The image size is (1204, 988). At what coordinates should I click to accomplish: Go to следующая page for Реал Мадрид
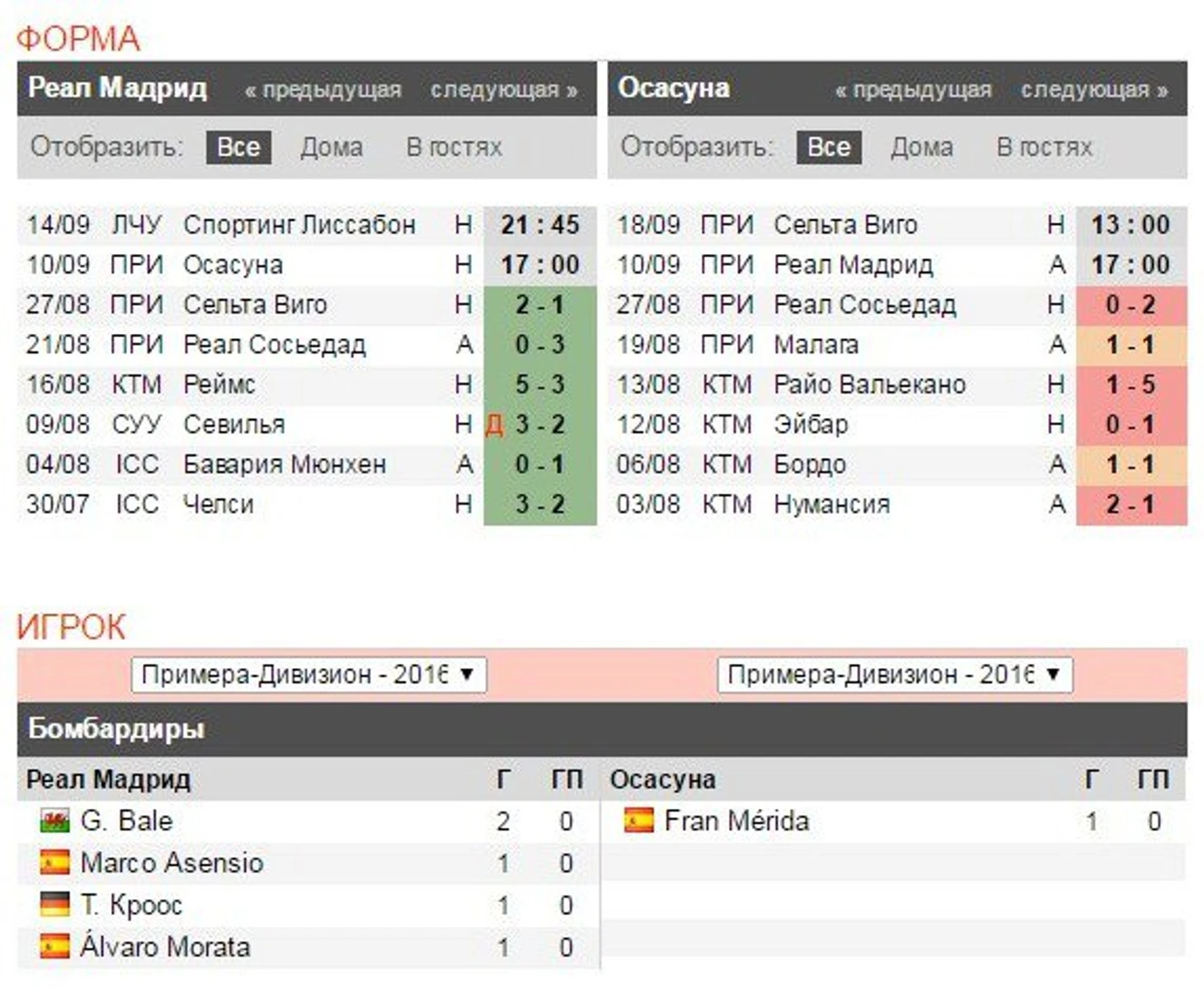(x=504, y=89)
